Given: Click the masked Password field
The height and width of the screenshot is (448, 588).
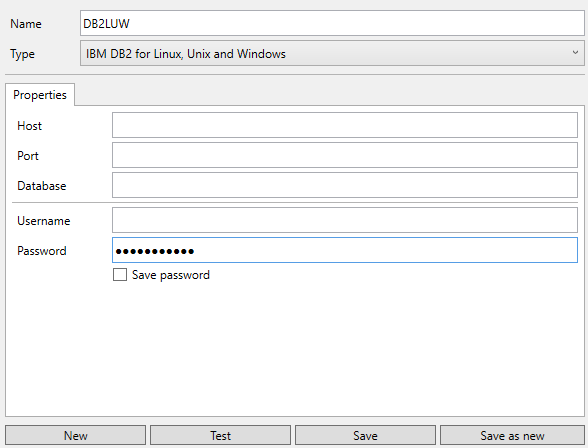Looking at the screenshot, I should (345, 250).
